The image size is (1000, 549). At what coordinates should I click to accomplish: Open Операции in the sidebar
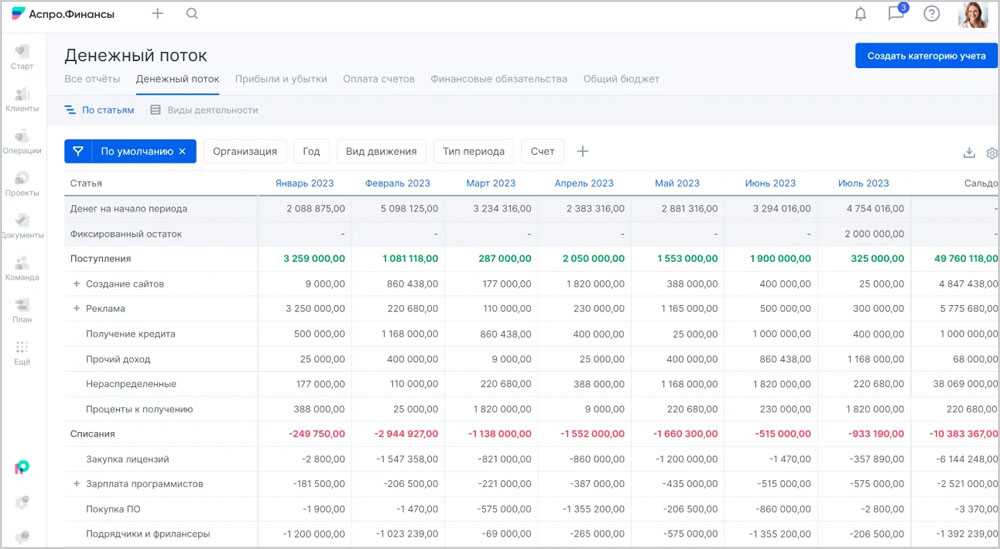[x=21, y=142]
